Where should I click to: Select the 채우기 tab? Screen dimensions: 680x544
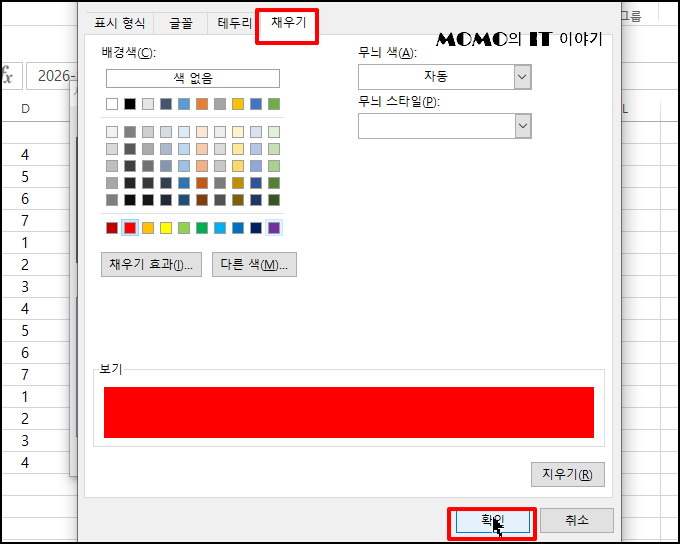[x=288, y=22]
